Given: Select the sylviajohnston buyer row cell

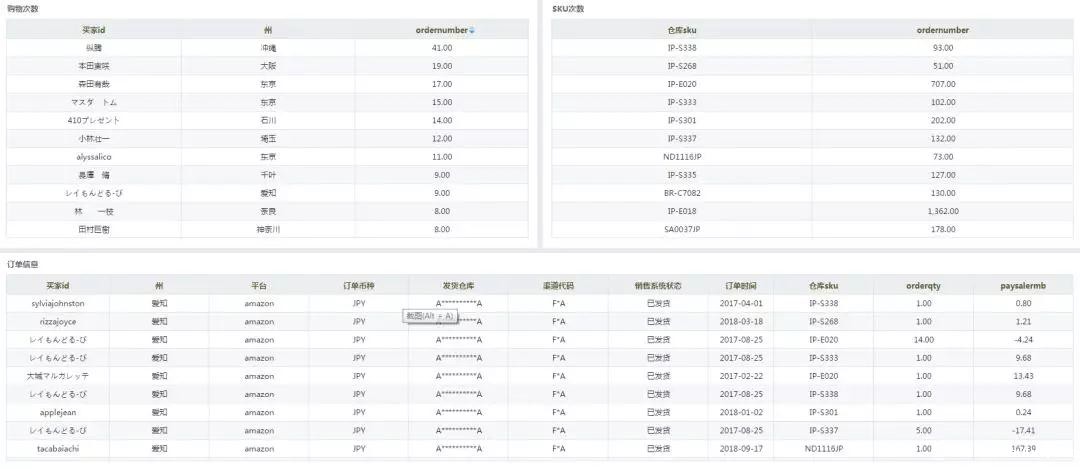Looking at the screenshot, I should (x=58, y=303).
